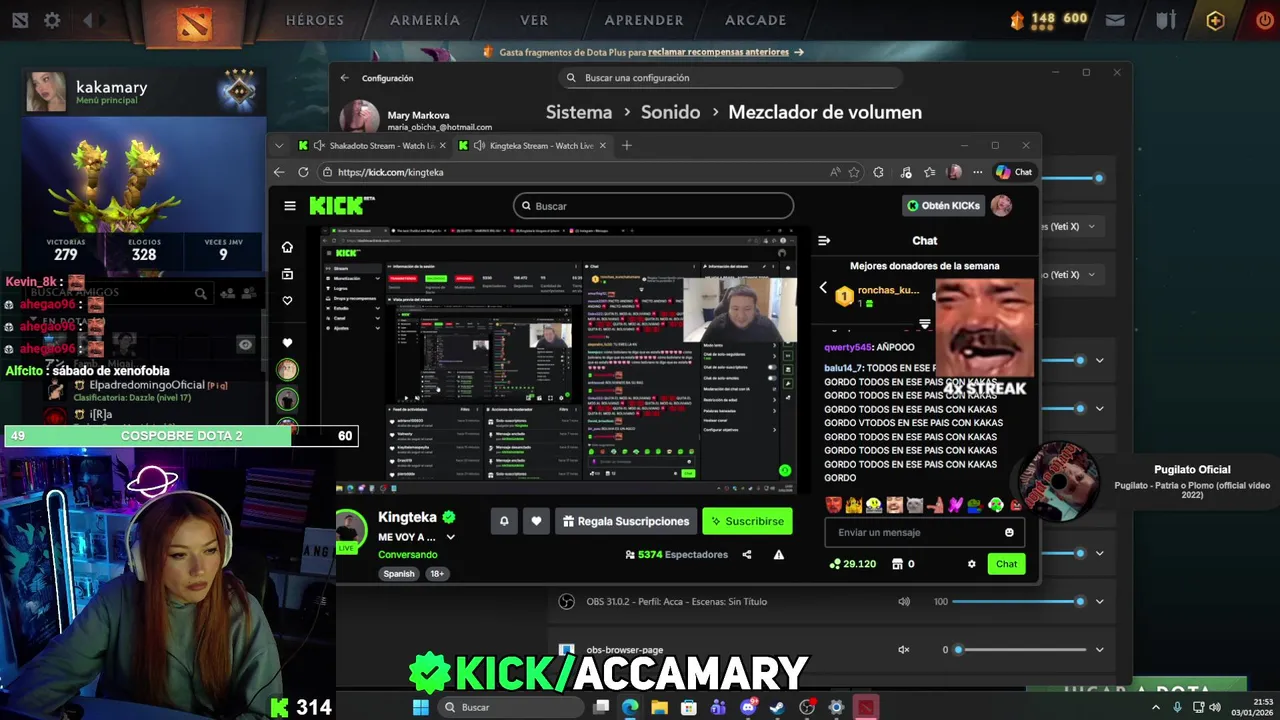Open the APRENDER menu in Dota 2

[644, 20]
